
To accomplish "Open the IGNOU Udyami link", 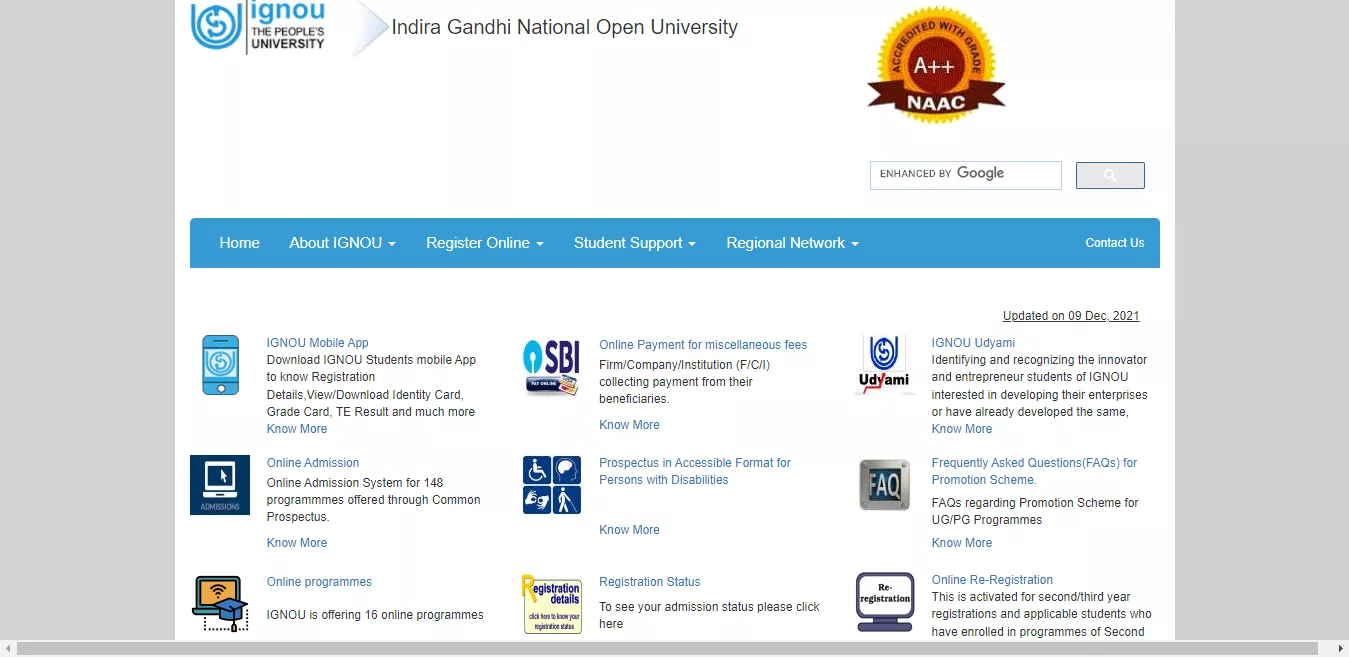I will click(973, 343).
